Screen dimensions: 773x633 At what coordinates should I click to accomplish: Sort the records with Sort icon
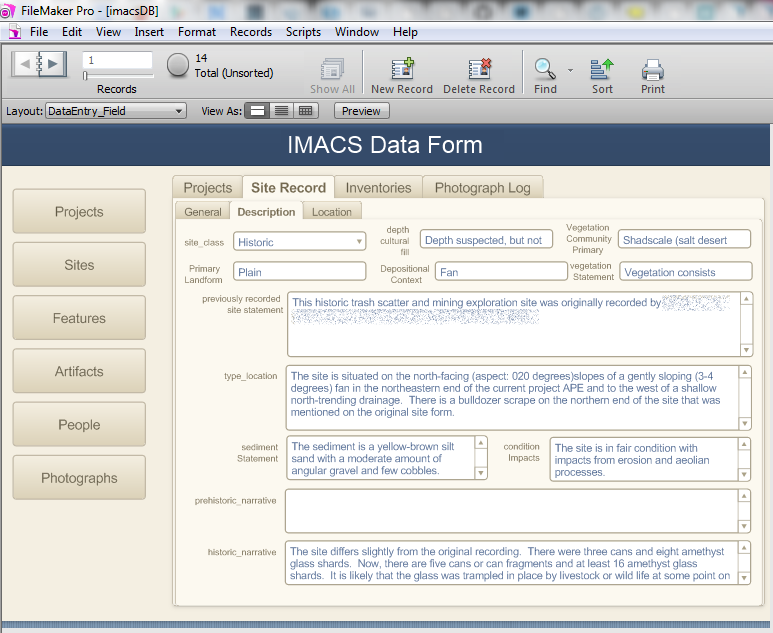pyautogui.click(x=602, y=69)
